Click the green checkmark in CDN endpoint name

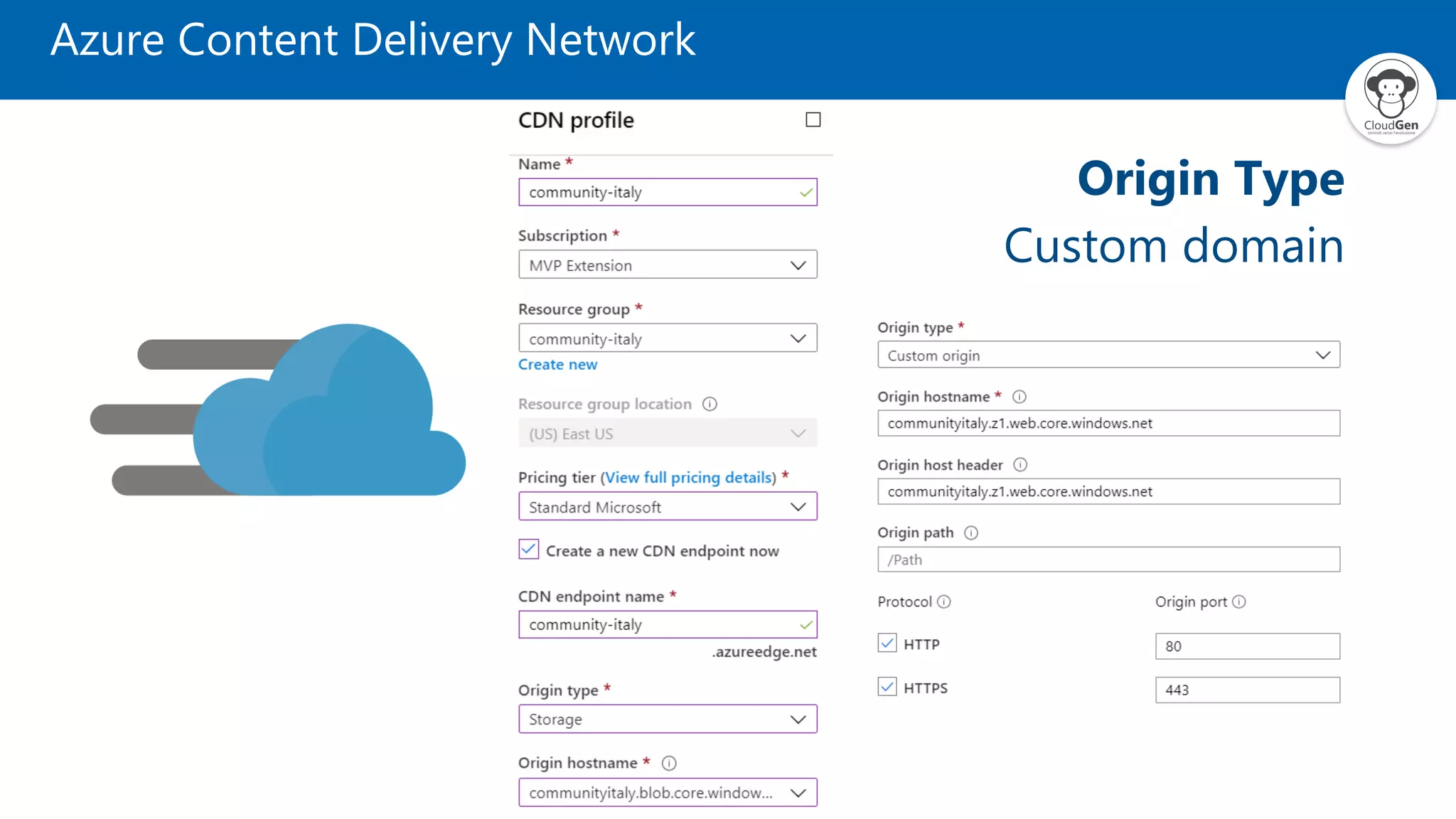(805, 625)
